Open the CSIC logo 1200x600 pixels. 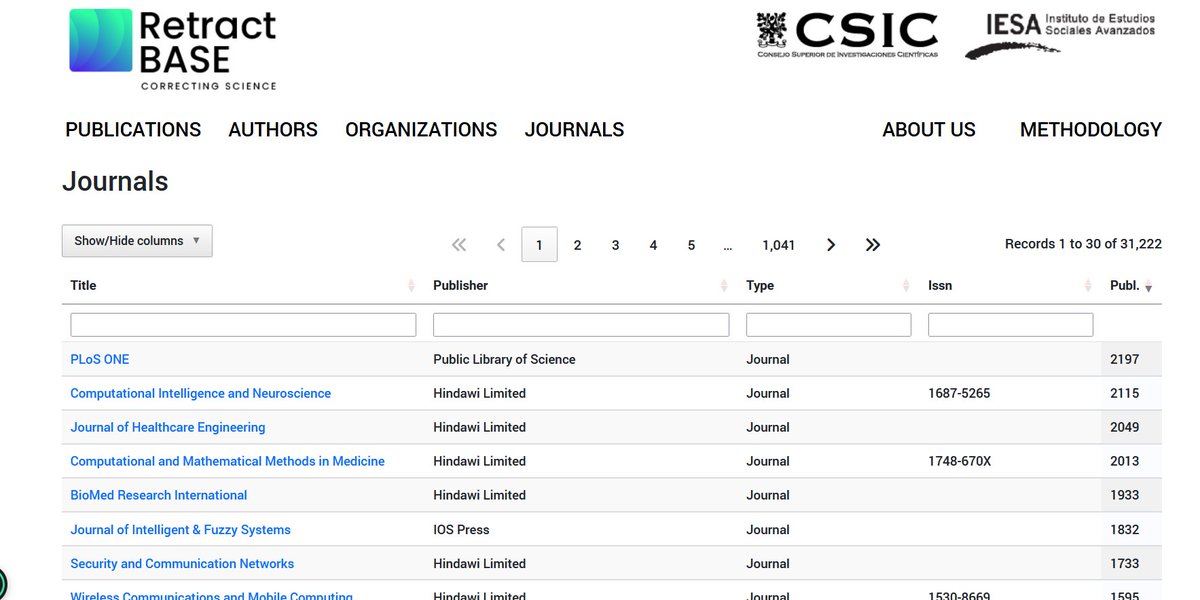pyautogui.click(x=847, y=34)
